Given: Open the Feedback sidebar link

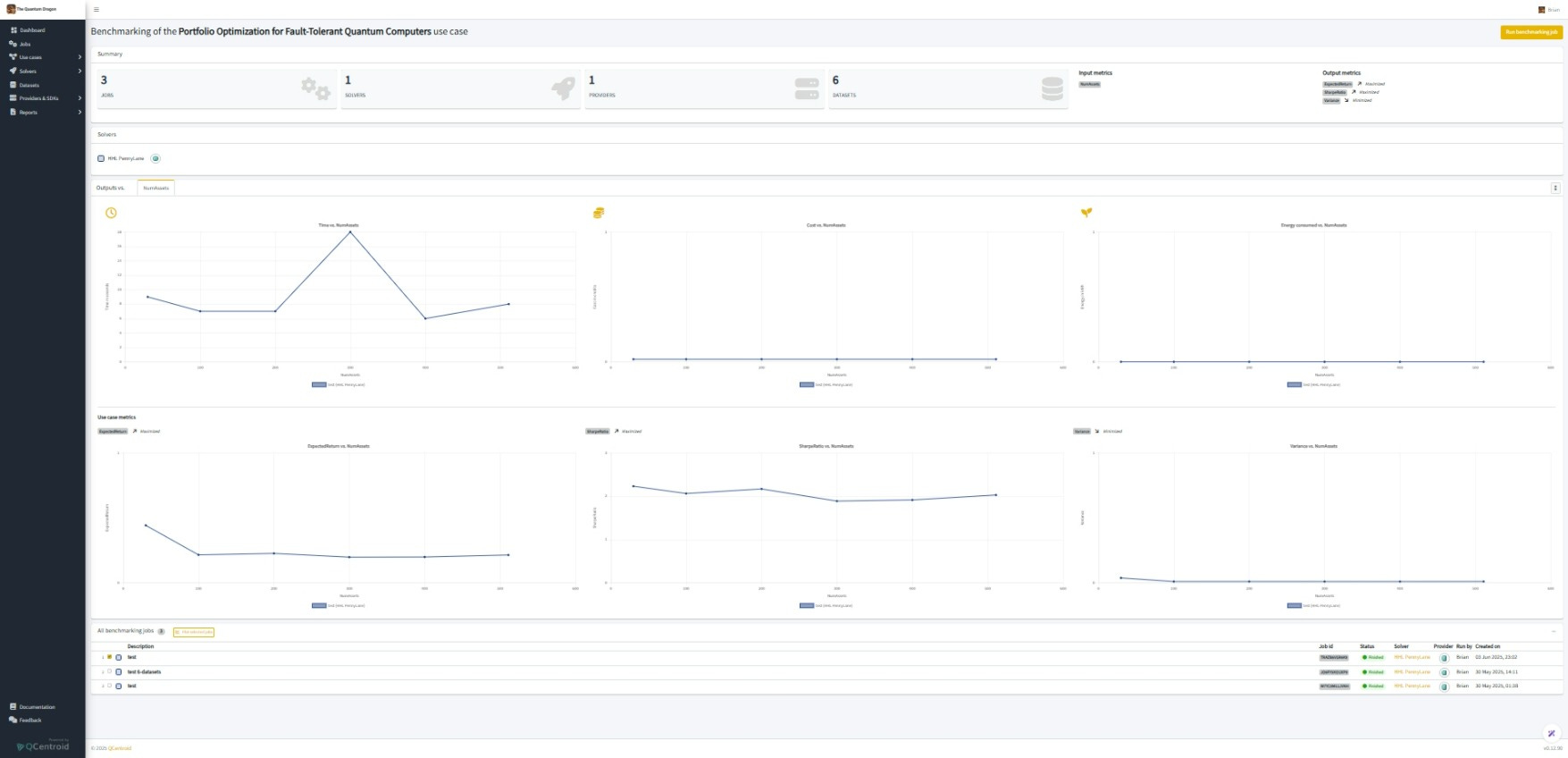Looking at the screenshot, I should (x=25, y=720).
